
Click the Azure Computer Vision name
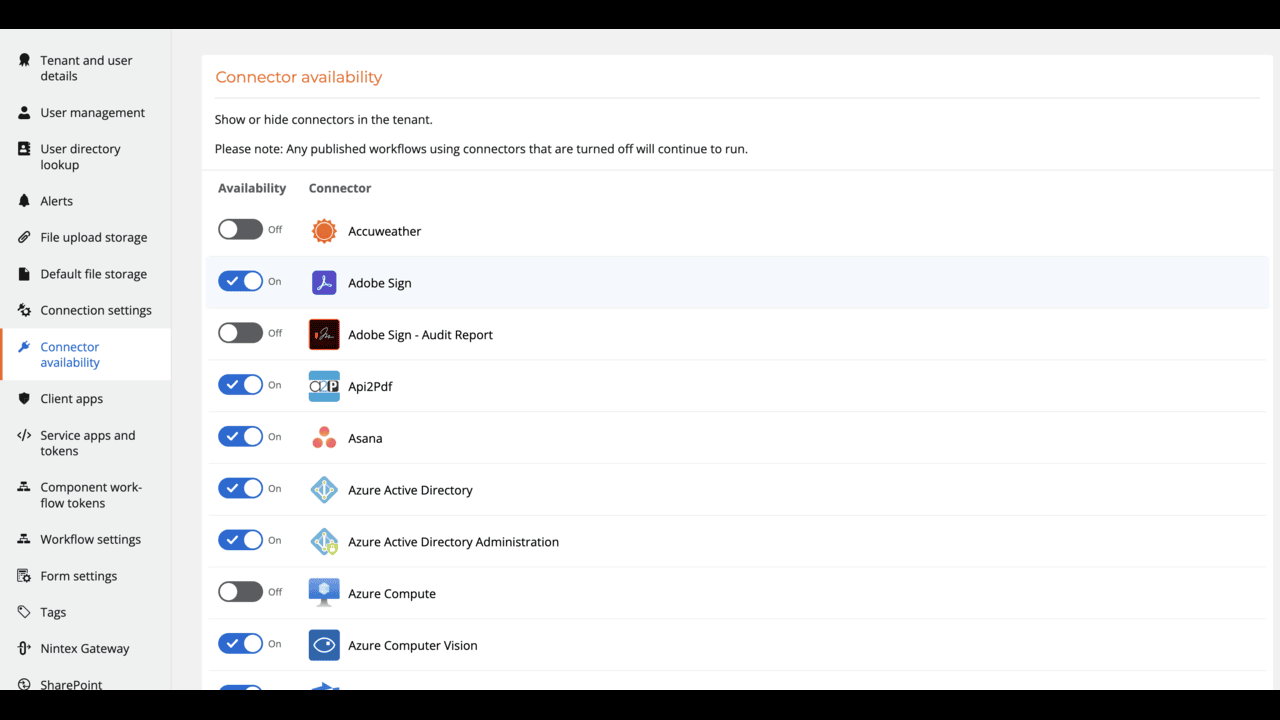tap(413, 646)
